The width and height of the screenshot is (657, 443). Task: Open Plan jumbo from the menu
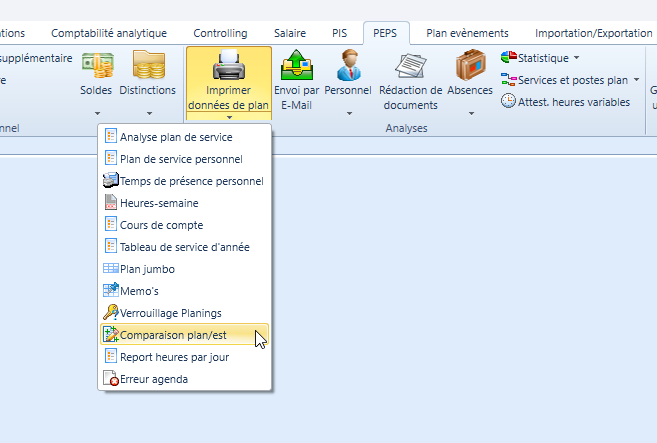coord(148,269)
